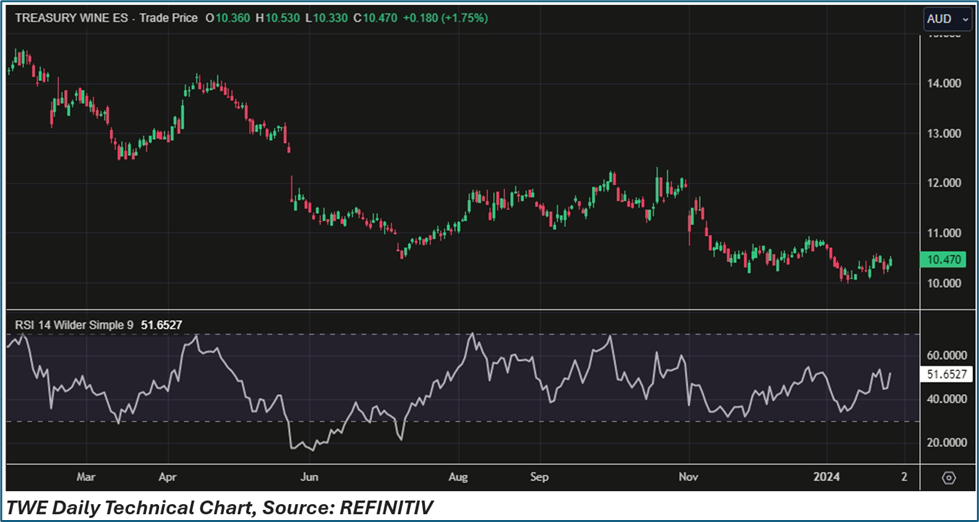This screenshot has height=522, width=979.
Task: Select the 12.000 price axis label
Action: pos(943,183)
